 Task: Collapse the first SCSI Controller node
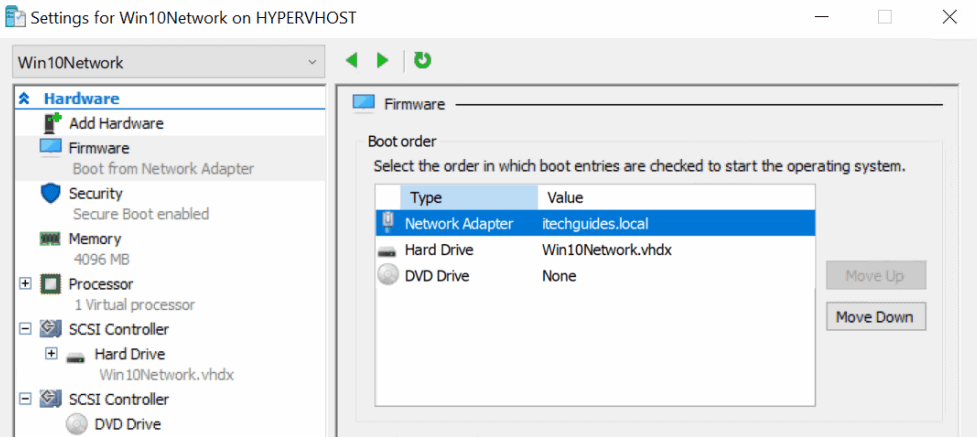25,329
